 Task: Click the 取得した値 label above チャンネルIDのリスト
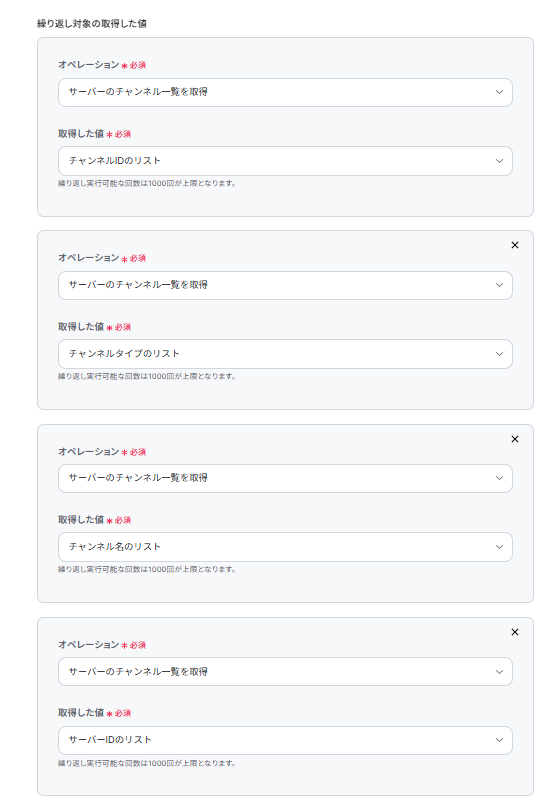(81, 133)
